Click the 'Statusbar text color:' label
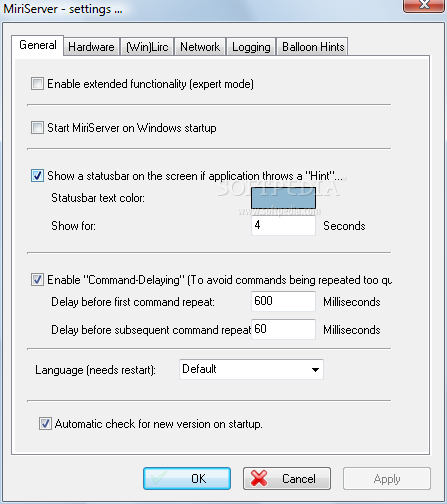Image resolution: width=447 pixels, height=504 pixels. pyautogui.click(x=98, y=198)
